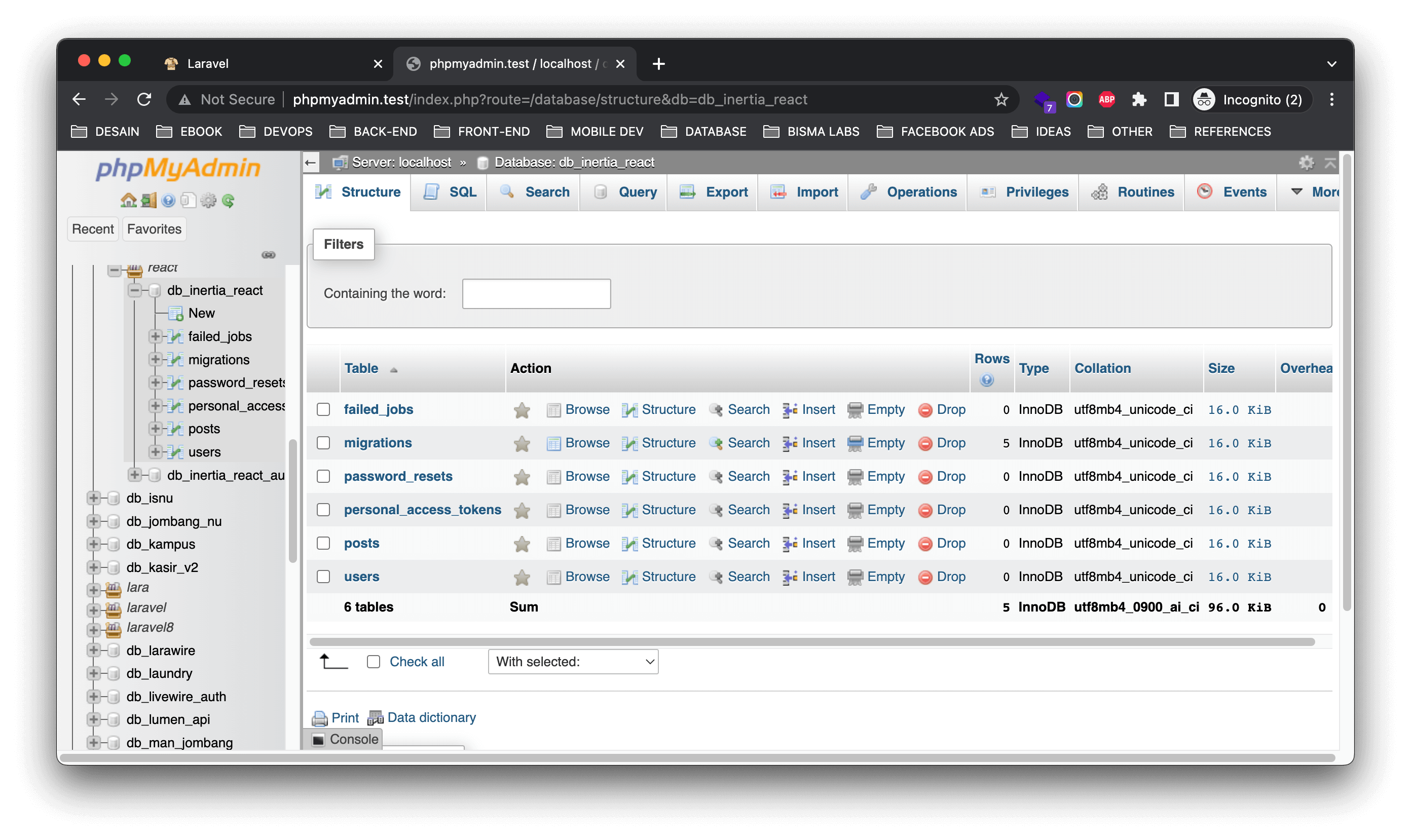The width and height of the screenshot is (1411, 840).
Task: Open the Data dictionary link
Action: tap(431, 717)
